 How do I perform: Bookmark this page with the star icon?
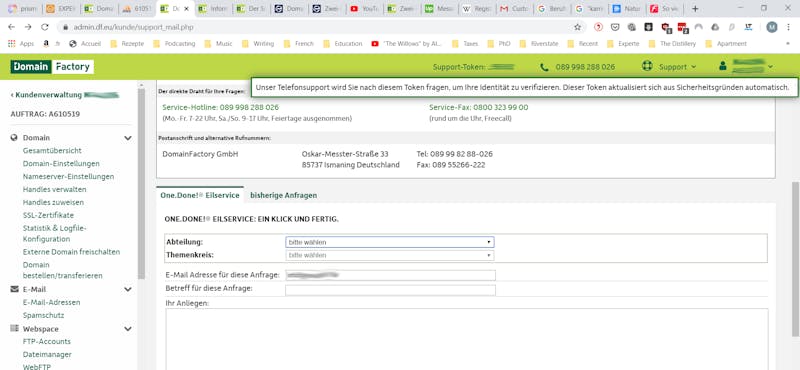tap(578, 27)
